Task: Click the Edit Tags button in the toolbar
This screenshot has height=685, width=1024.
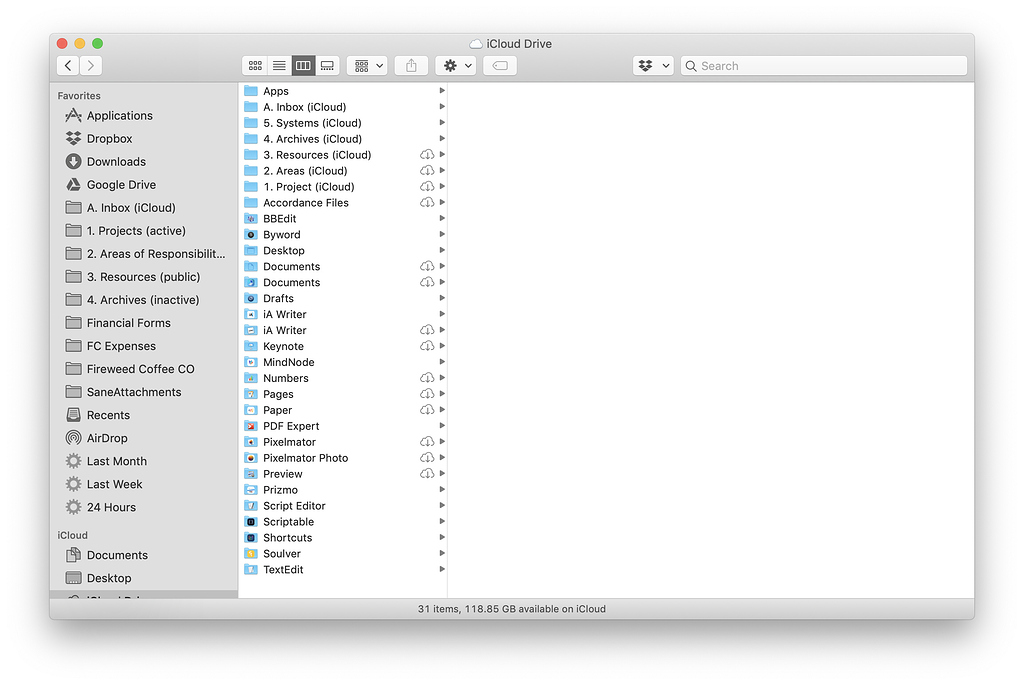Action: tap(499, 65)
